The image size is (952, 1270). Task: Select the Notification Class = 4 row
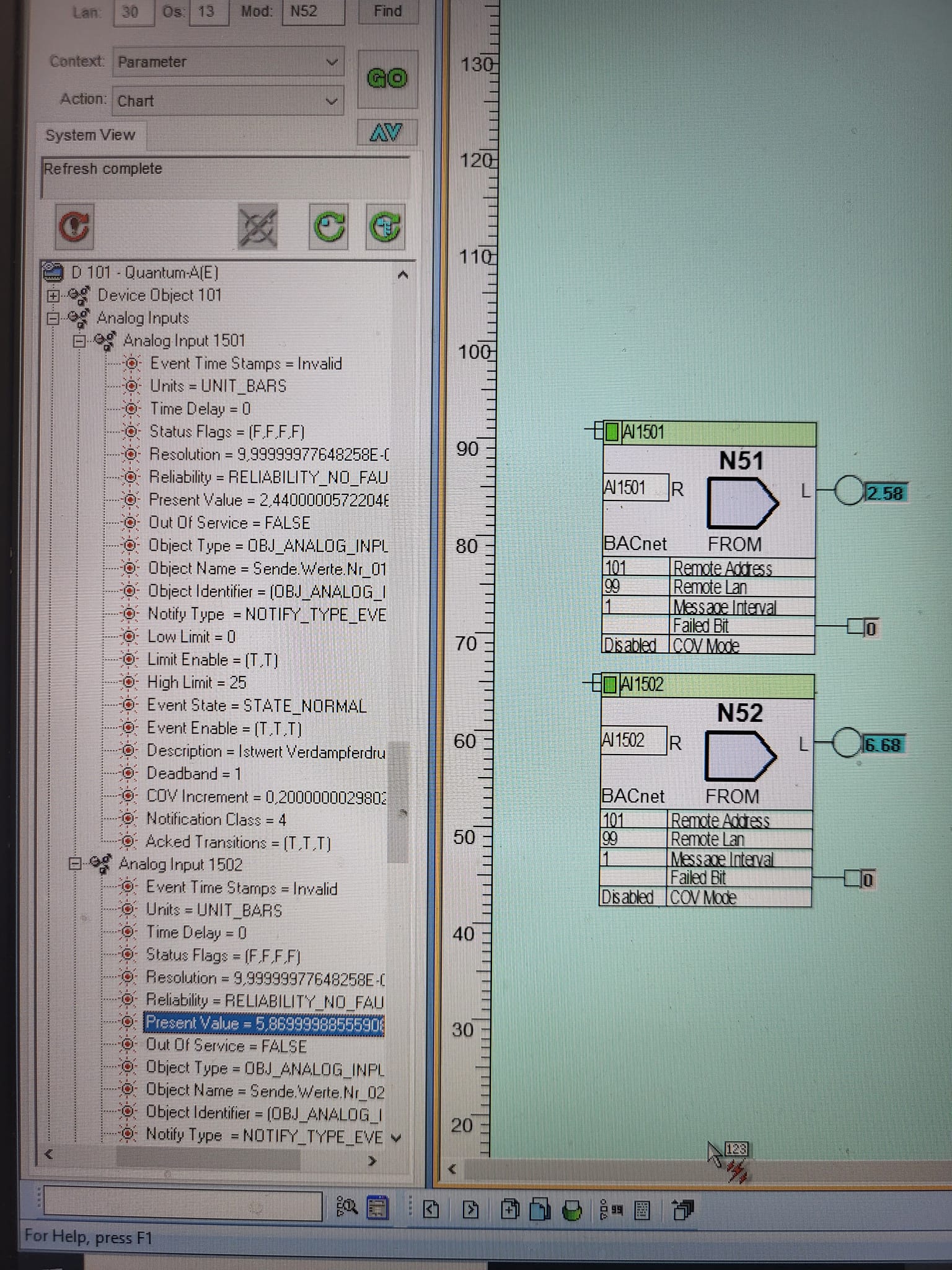click(x=216, y=819)
